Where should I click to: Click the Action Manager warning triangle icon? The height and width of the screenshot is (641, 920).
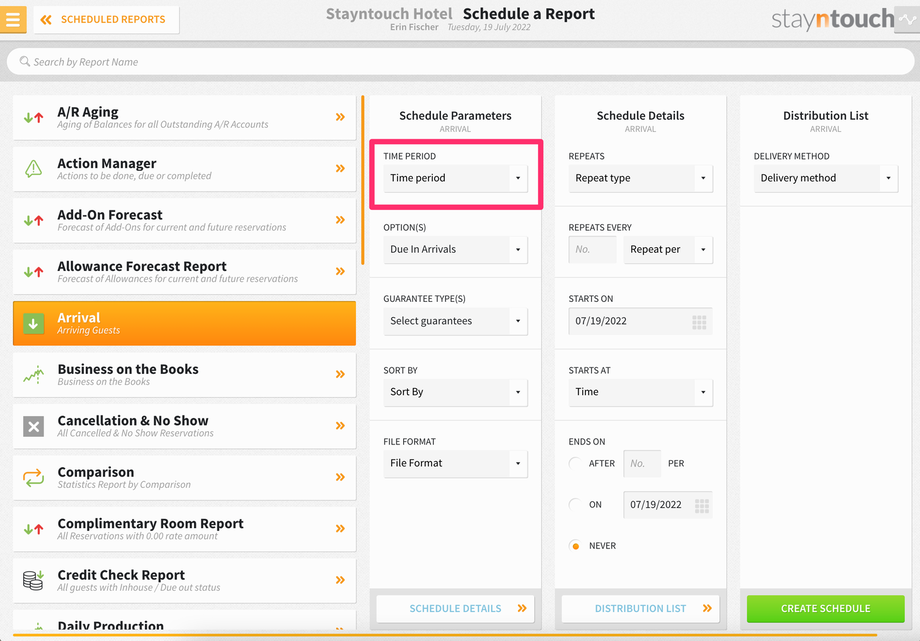click(x=33, y=169)
